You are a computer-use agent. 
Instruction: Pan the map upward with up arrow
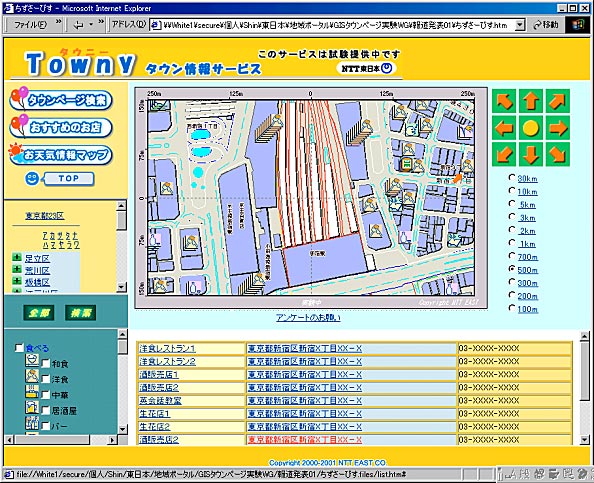(x=531, y=101)
